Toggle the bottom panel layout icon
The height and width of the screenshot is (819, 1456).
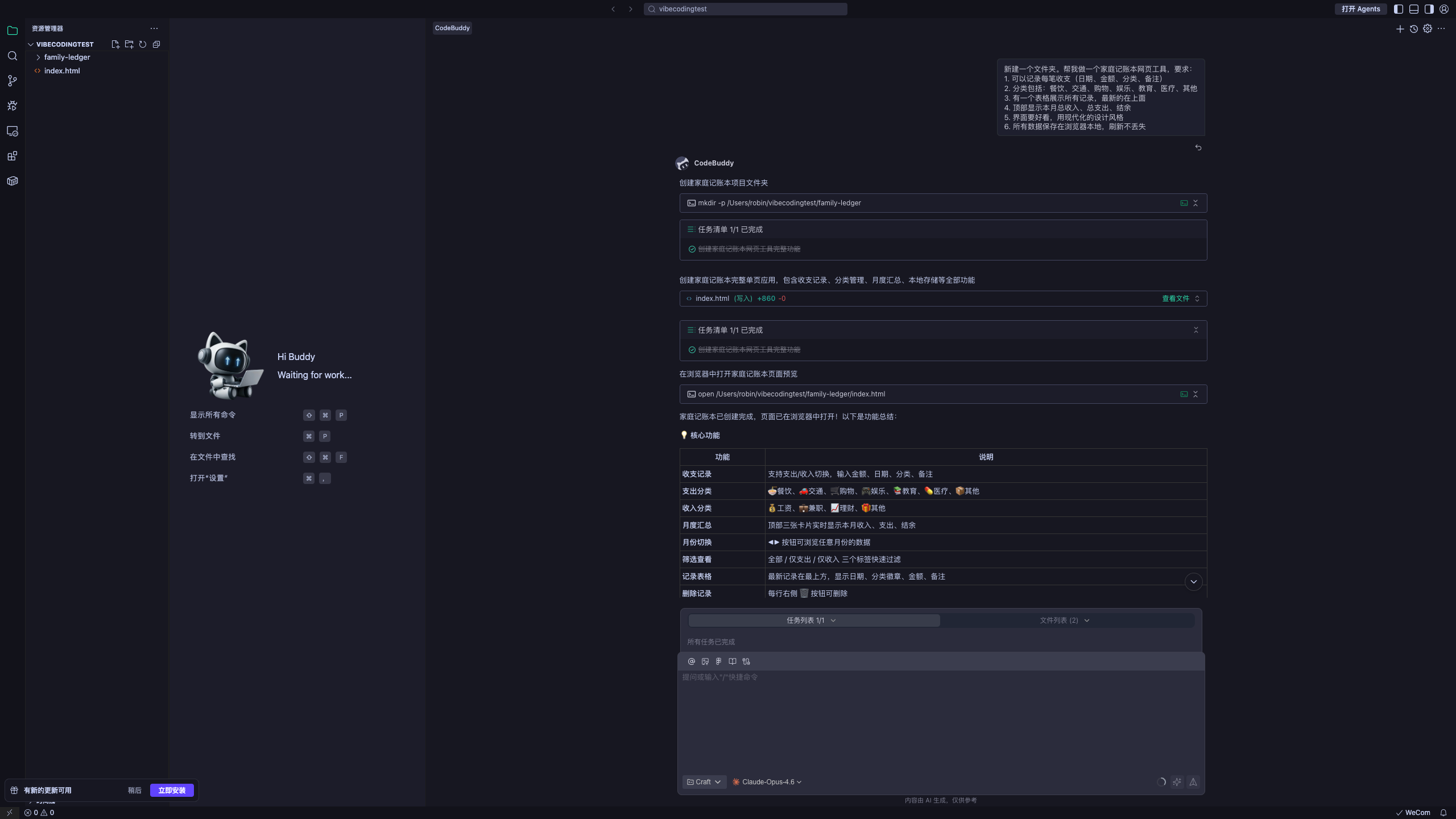tap(1414, 9)
